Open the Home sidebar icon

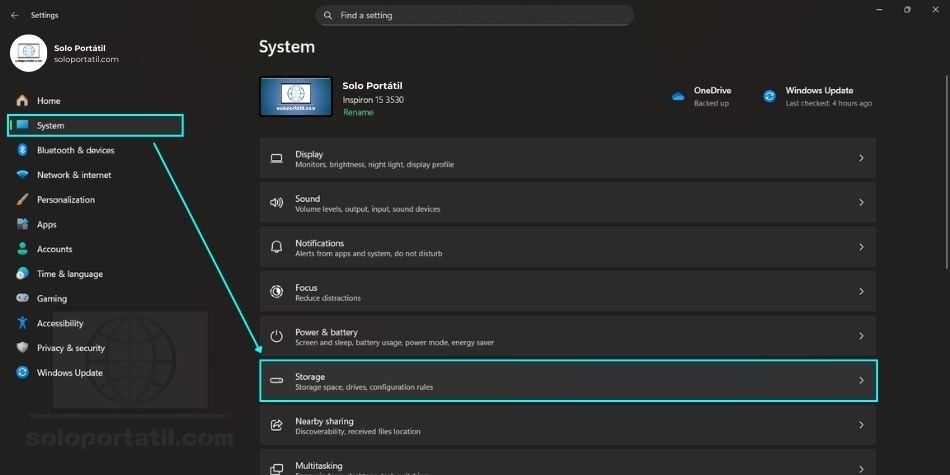coord(22,101)
